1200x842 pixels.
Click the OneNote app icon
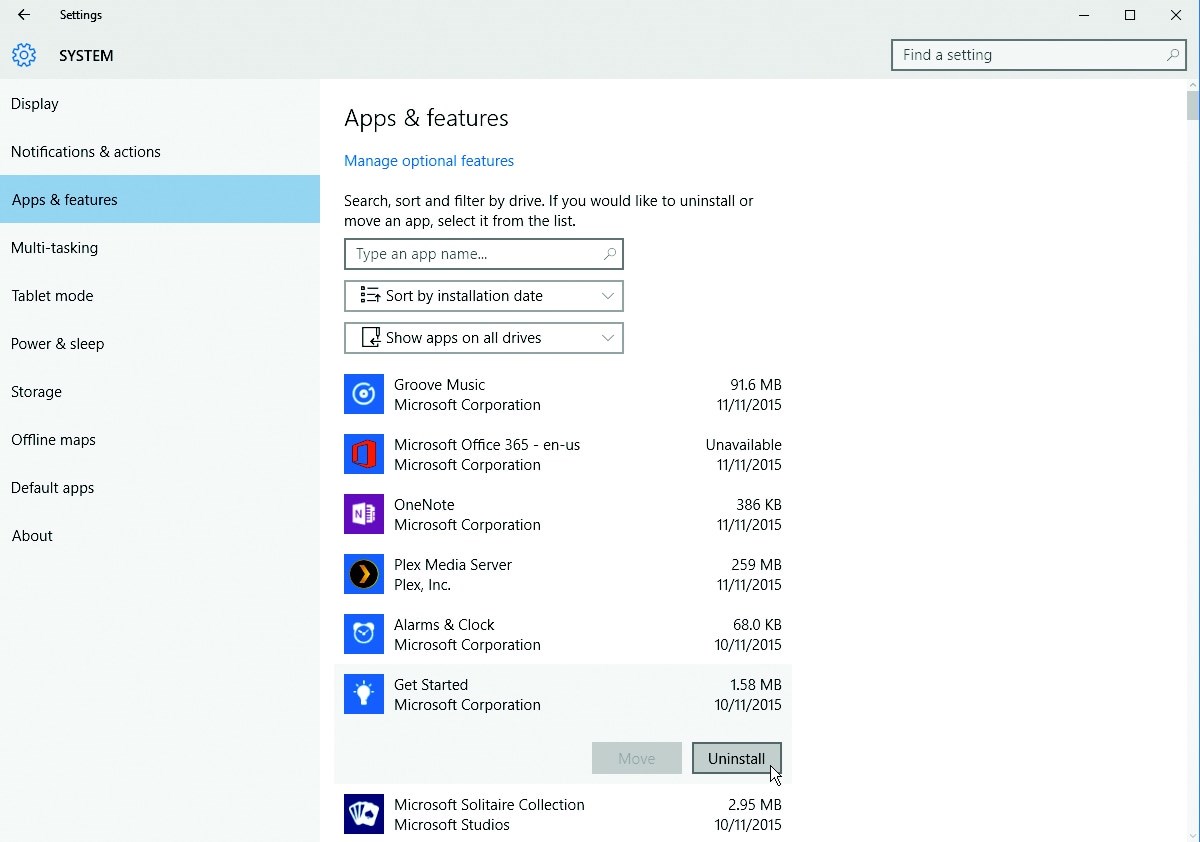[364, 514]
